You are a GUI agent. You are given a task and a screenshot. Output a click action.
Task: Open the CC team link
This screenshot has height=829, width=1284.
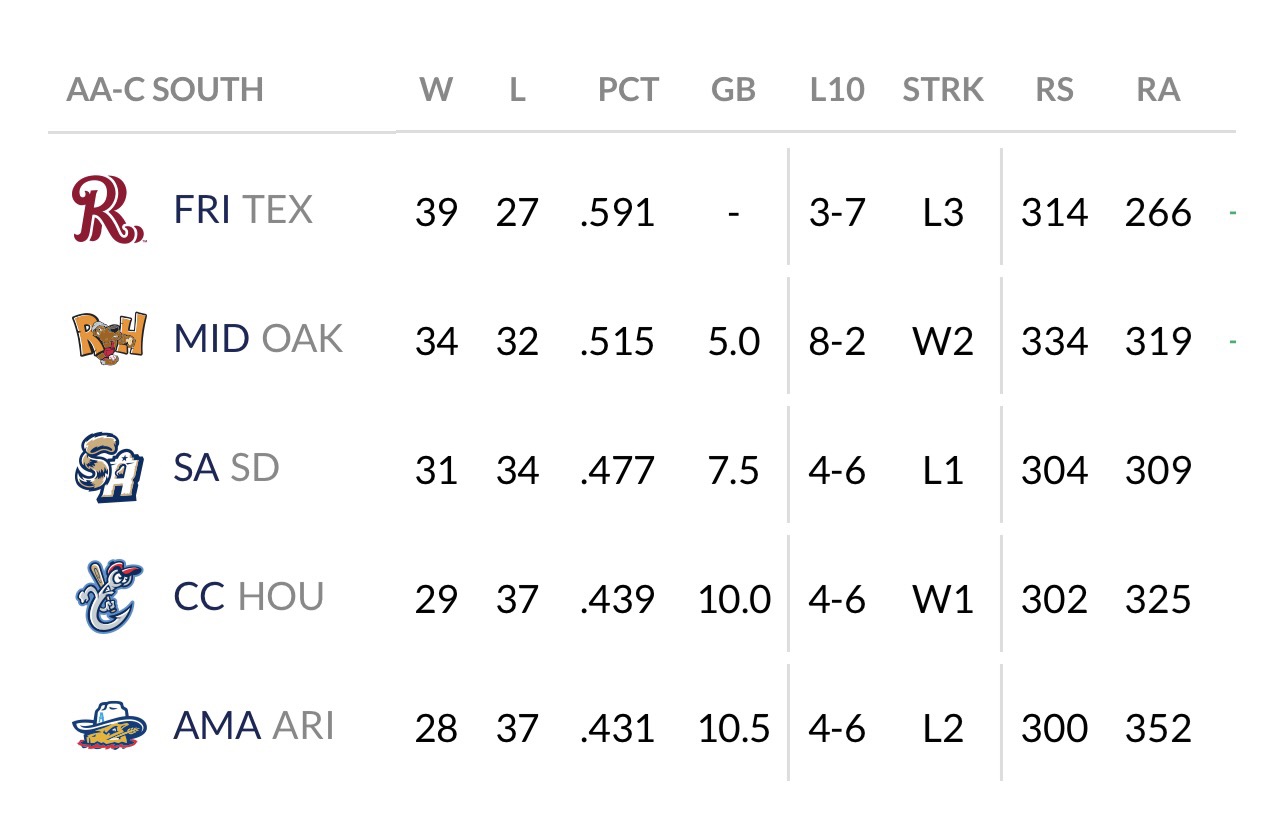coord(199,597)
